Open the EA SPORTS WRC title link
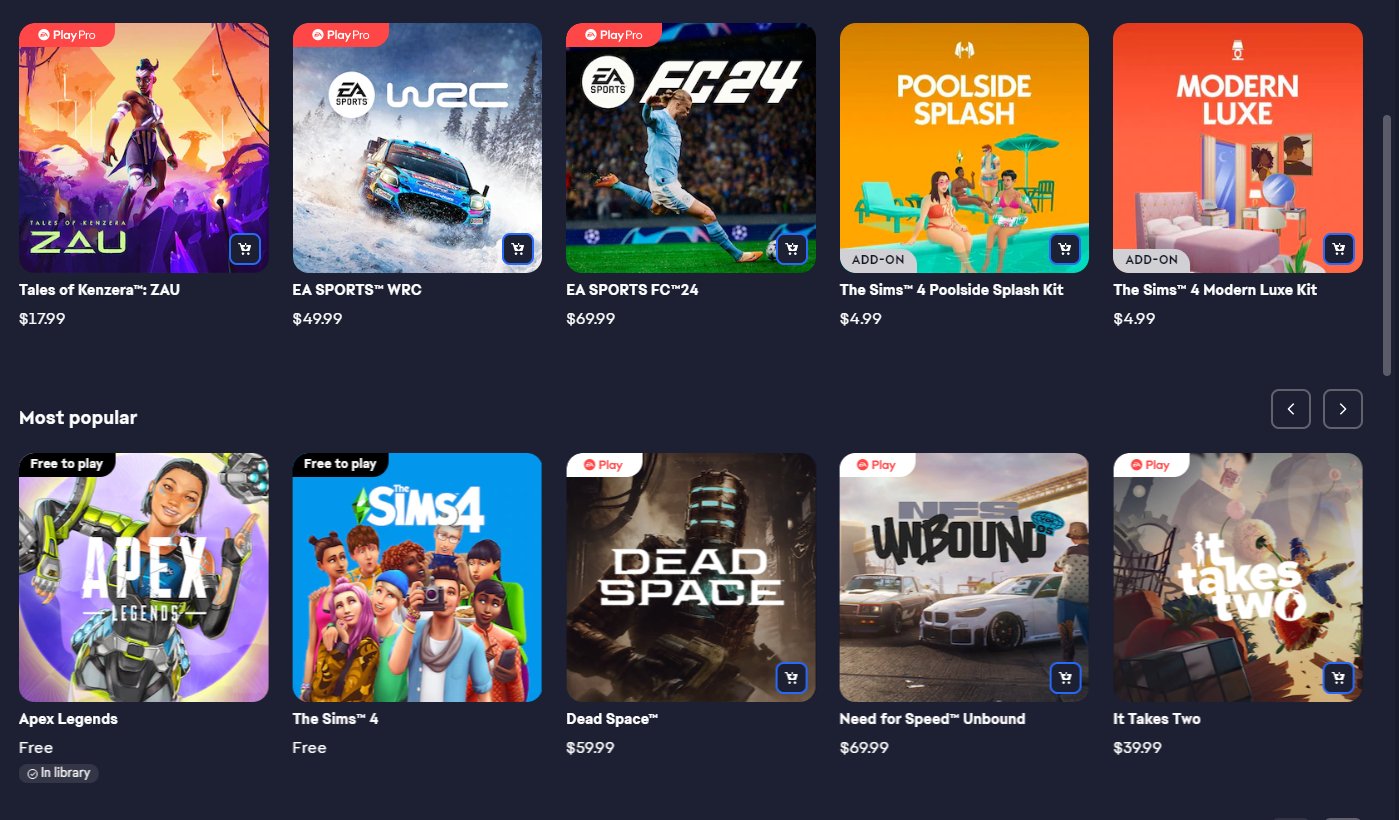 tap(357, 290)
